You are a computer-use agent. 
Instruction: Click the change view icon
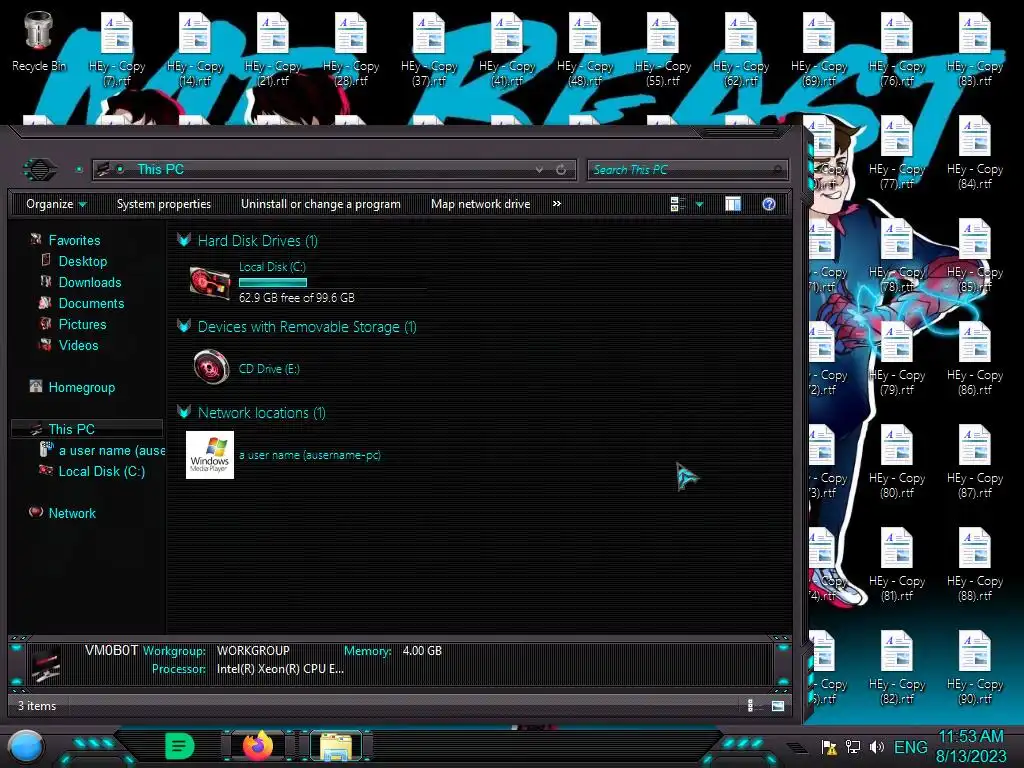(677, 204)
